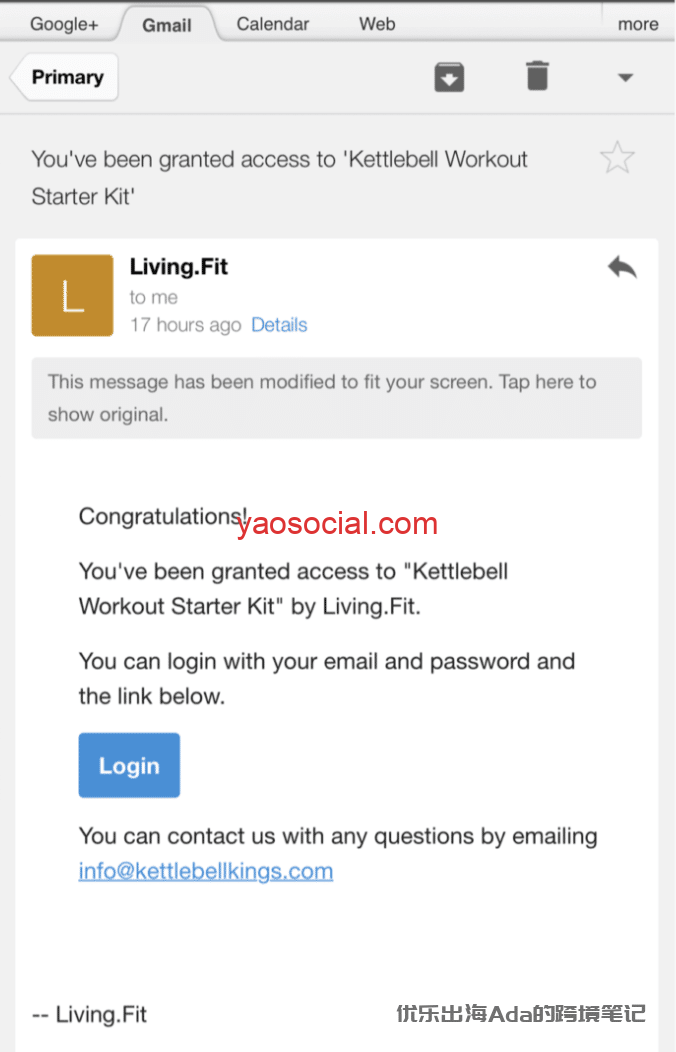This screenshot has width=676, height=1052.
Task: Select the Gmail tab
Action: coord(167,25)
